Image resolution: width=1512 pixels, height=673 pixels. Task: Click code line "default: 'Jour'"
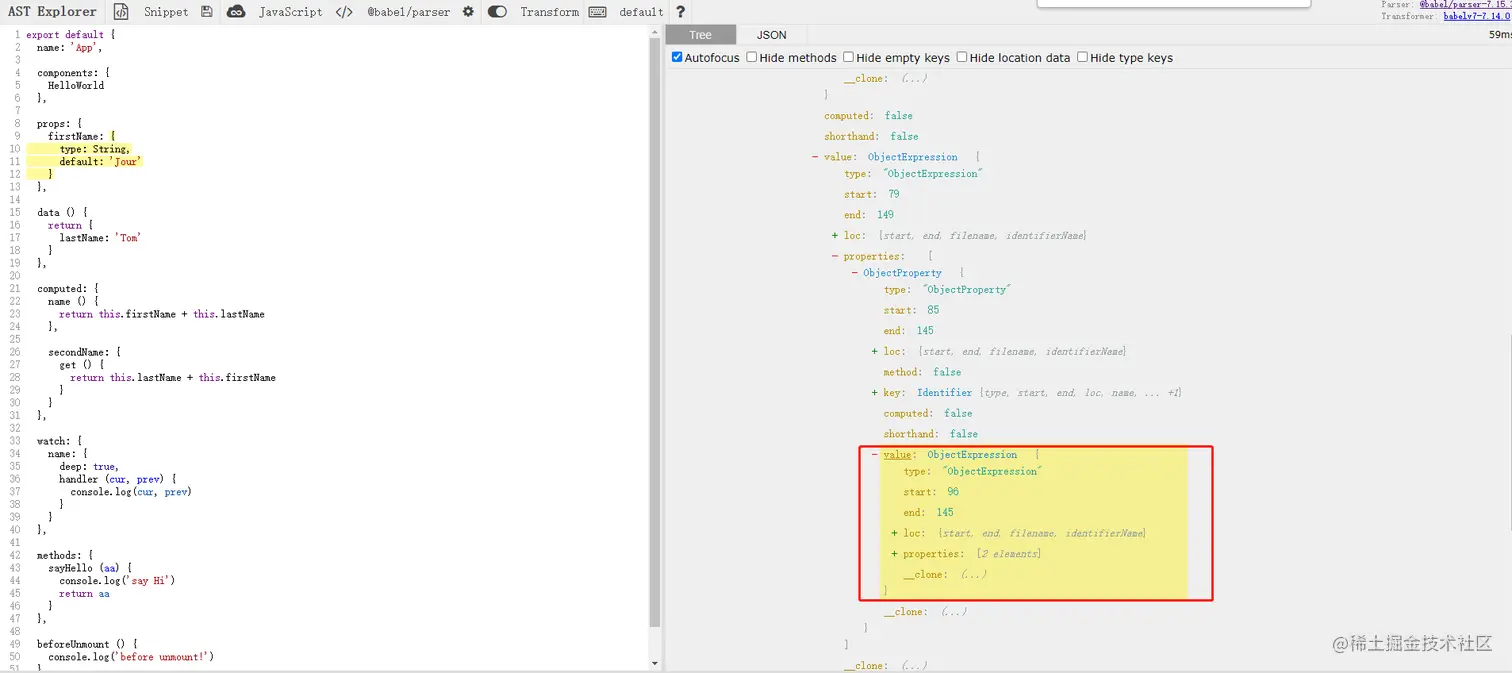pos(101,161)
